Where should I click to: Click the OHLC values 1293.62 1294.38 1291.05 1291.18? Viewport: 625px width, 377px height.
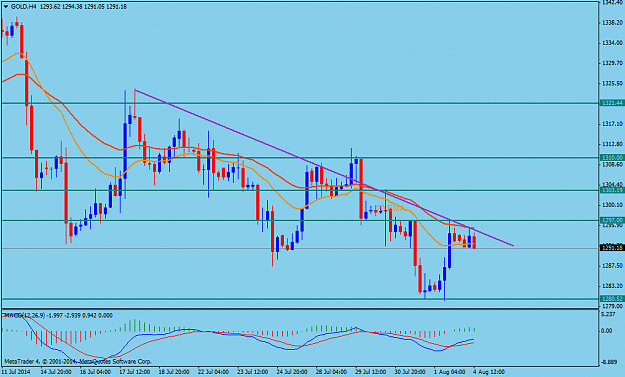pos(83,7)
